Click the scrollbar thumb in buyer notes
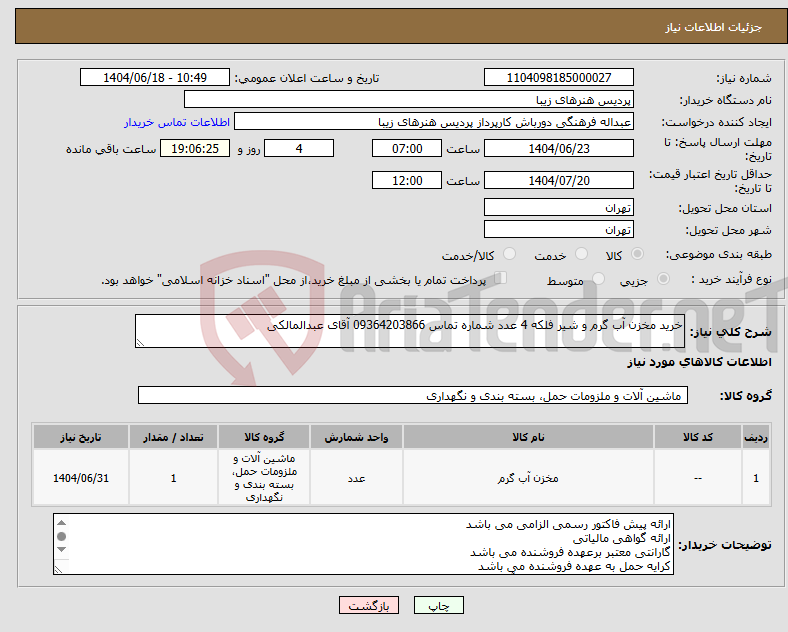 click(x=61, y=537)
